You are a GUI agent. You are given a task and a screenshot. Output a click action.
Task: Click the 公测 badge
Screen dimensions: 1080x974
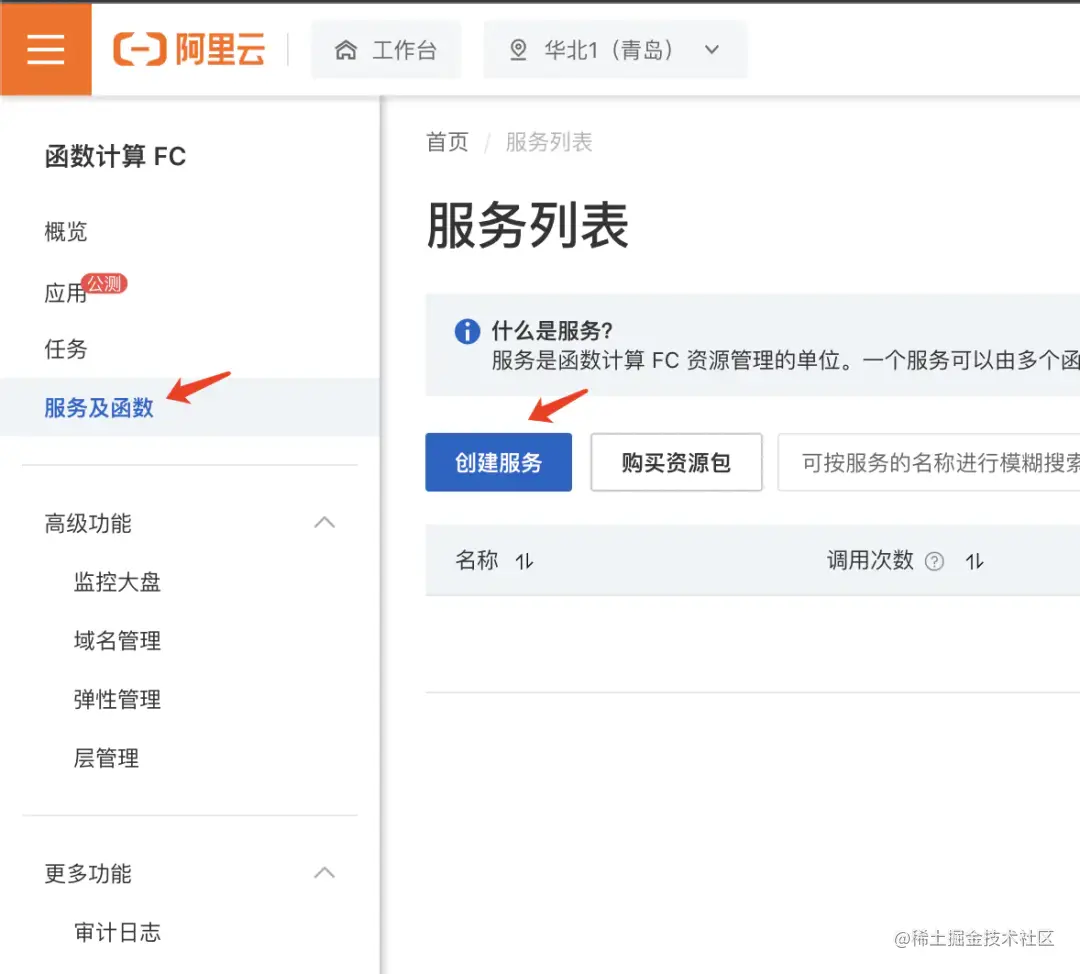105,283
